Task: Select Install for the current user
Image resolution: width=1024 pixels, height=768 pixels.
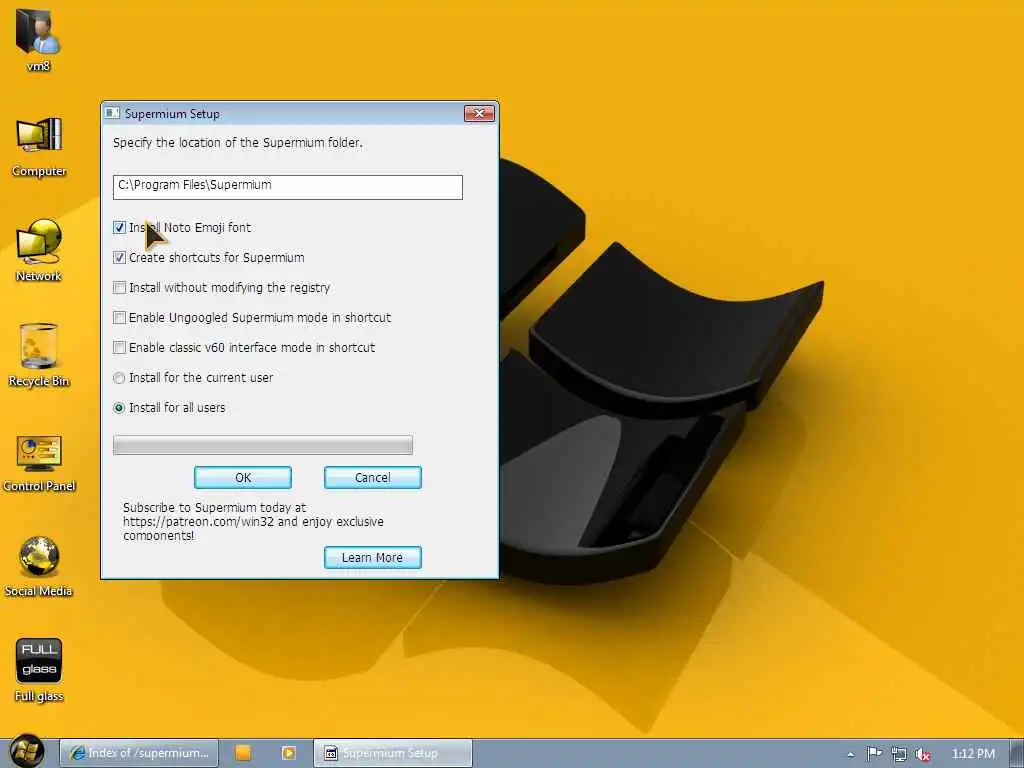Action: tap(119, 377)
